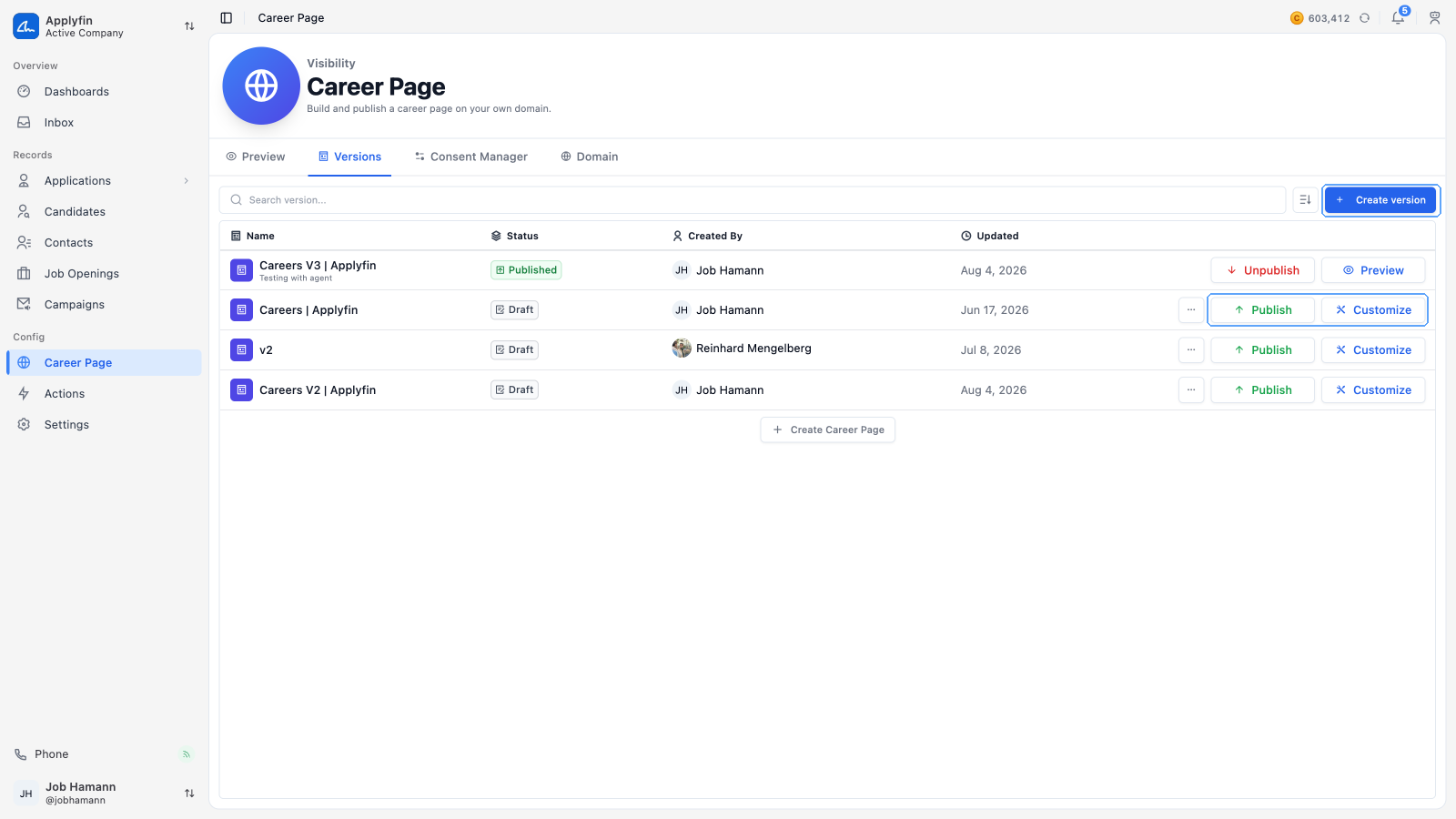Viewport: 1456px width, 819px height.
Task: Open the assistant icon at top right
Action: 1434,17
